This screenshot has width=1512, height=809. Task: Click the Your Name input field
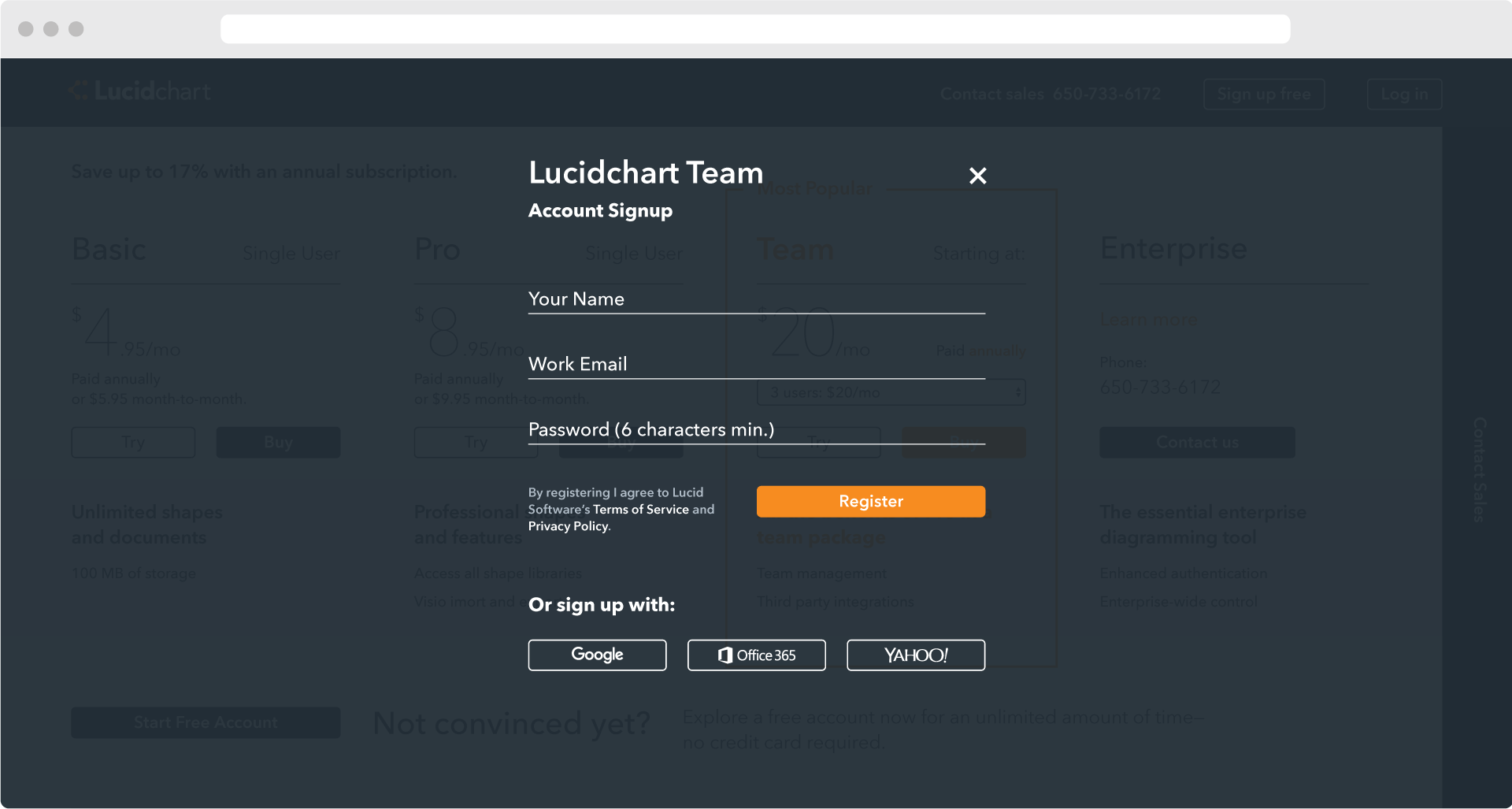pos(756,299)
